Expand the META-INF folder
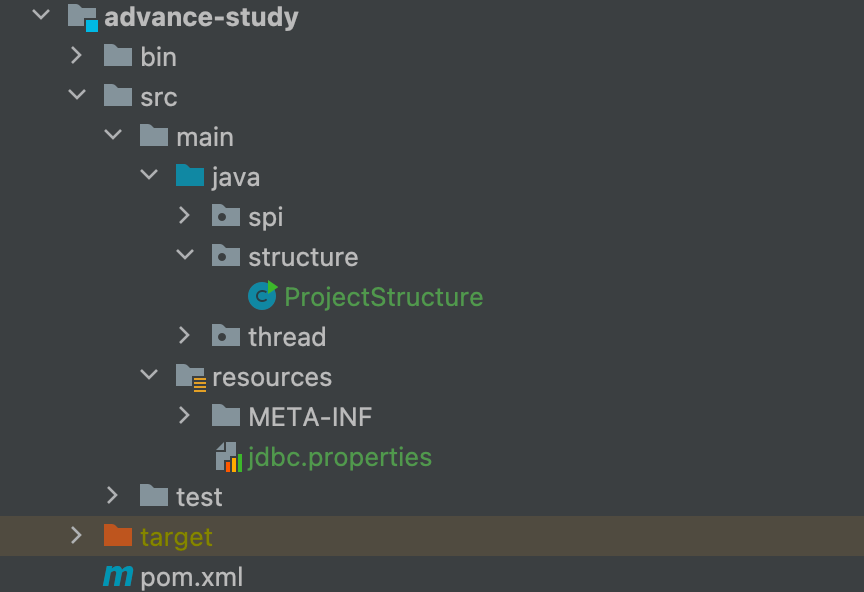This screenshot has height=592, width=864. pyautogui.click(x=185, y=415)
